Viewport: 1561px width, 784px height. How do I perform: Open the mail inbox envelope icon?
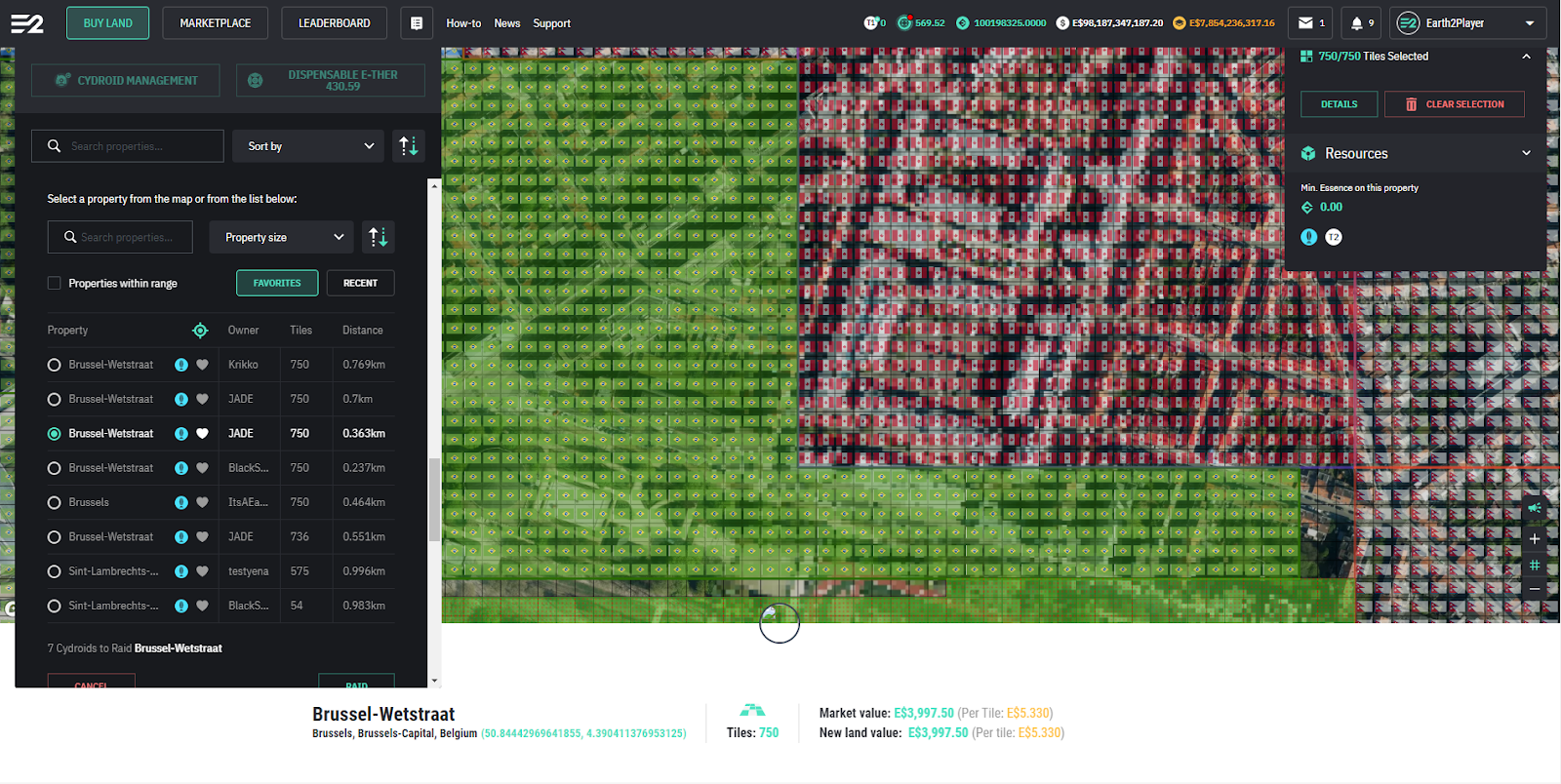click(1305, 23)
